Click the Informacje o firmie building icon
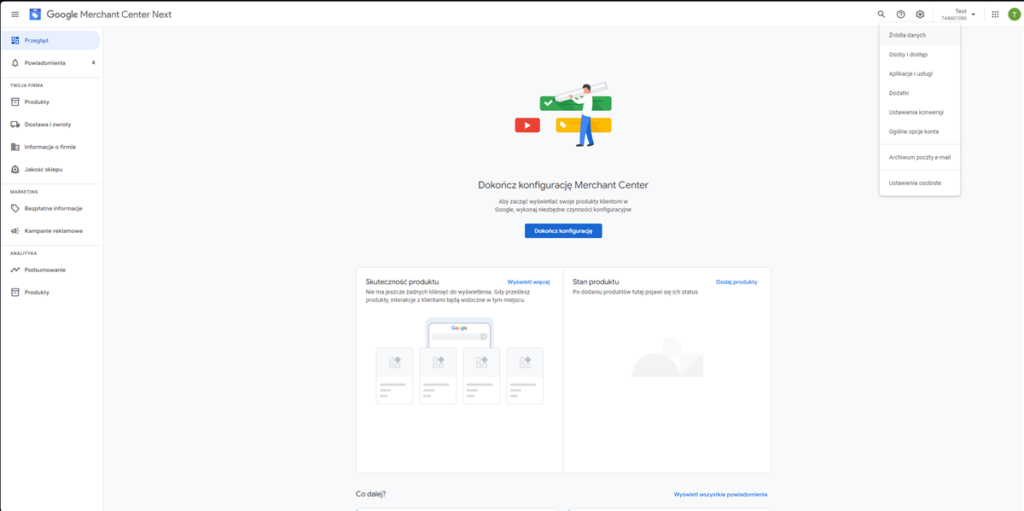 tap(15, 147)
